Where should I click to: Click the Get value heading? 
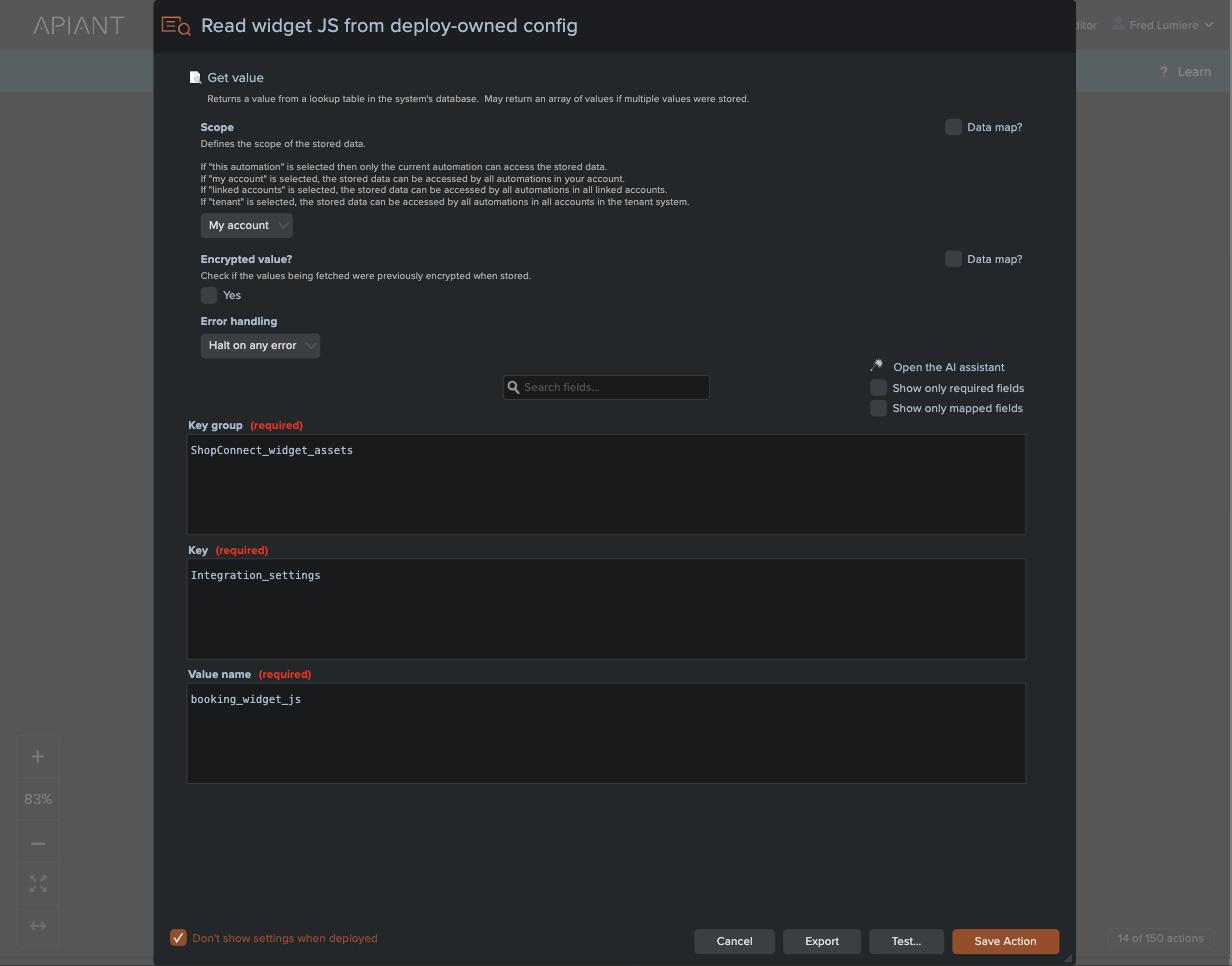coord(236,77)
